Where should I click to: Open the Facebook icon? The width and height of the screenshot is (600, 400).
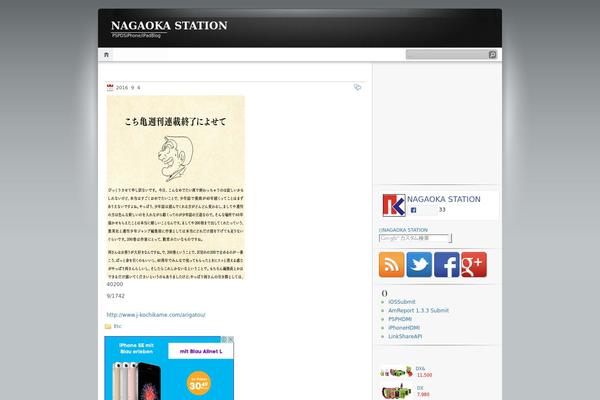pos(447,264)
